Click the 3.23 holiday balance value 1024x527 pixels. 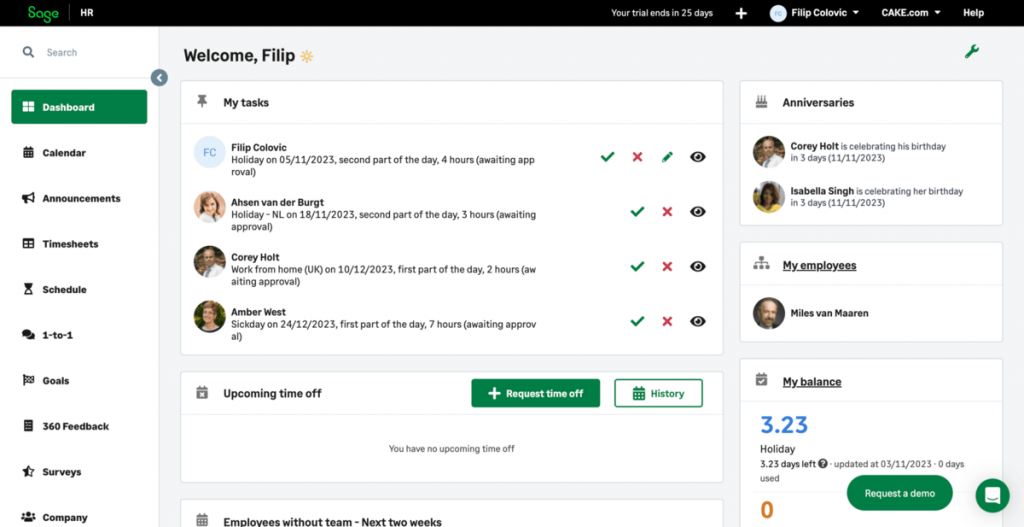coord(784,425)
